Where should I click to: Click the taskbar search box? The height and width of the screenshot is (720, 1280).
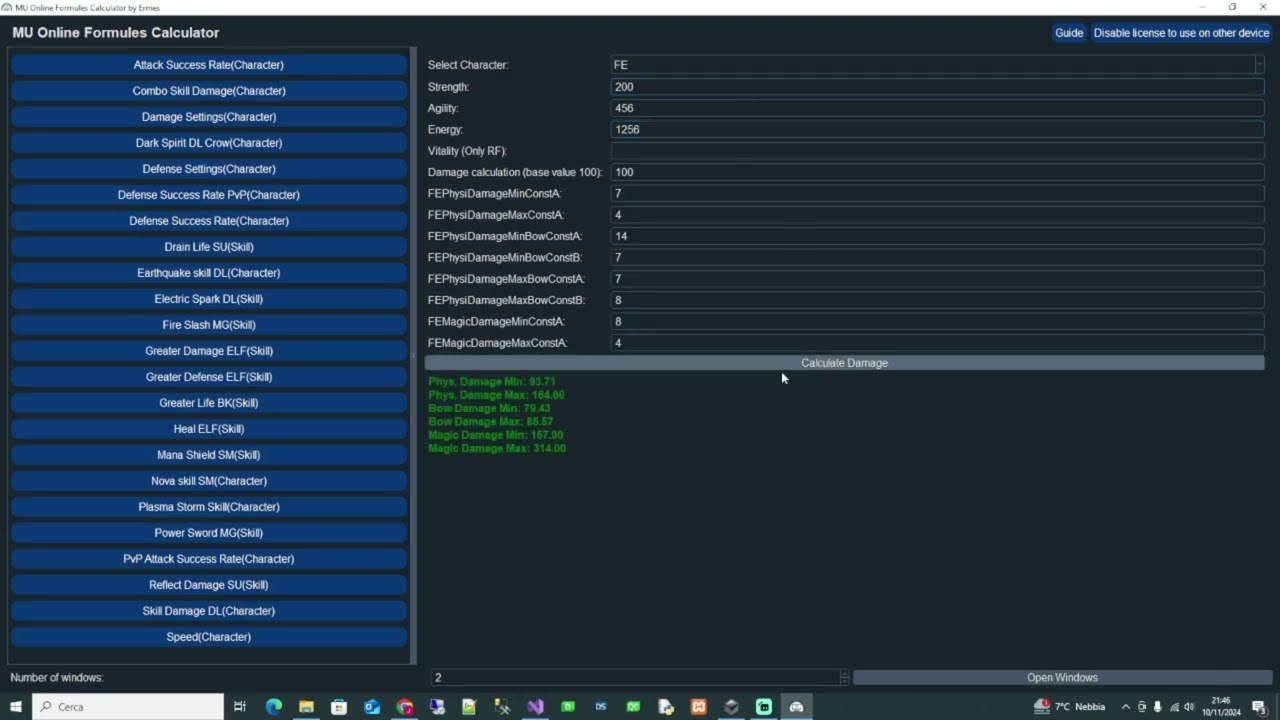pyautogui.click(x=128, y=707)
